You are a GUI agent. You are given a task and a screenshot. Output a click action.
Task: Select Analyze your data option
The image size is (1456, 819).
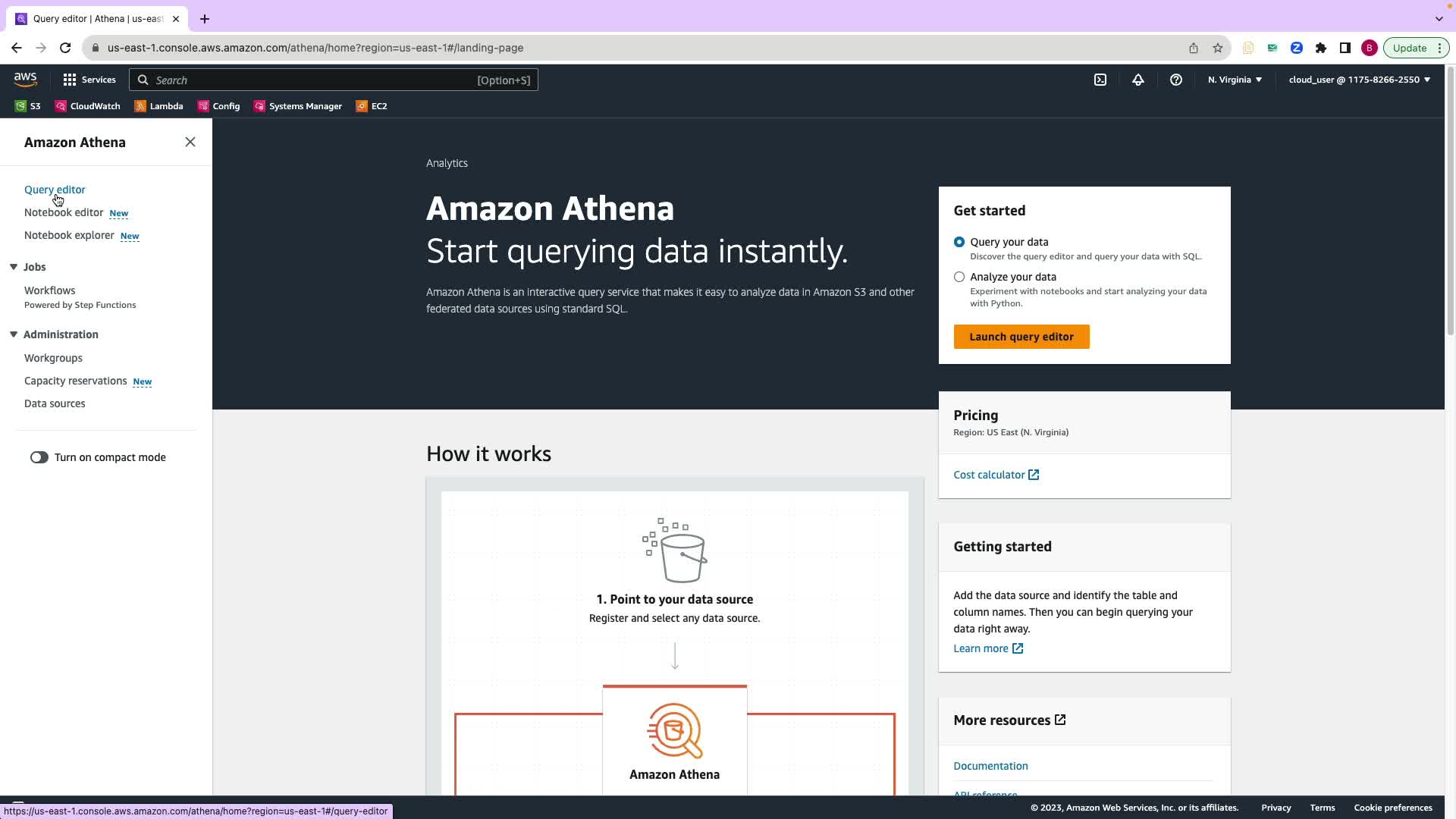pos(959,277)
